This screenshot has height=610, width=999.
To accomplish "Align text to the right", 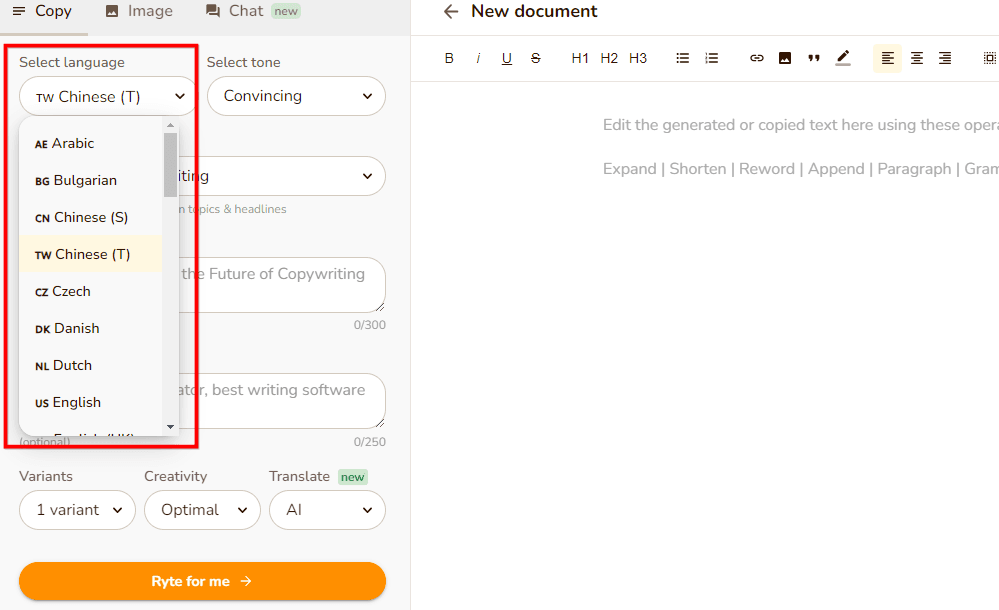I will (x=945, y=58).
